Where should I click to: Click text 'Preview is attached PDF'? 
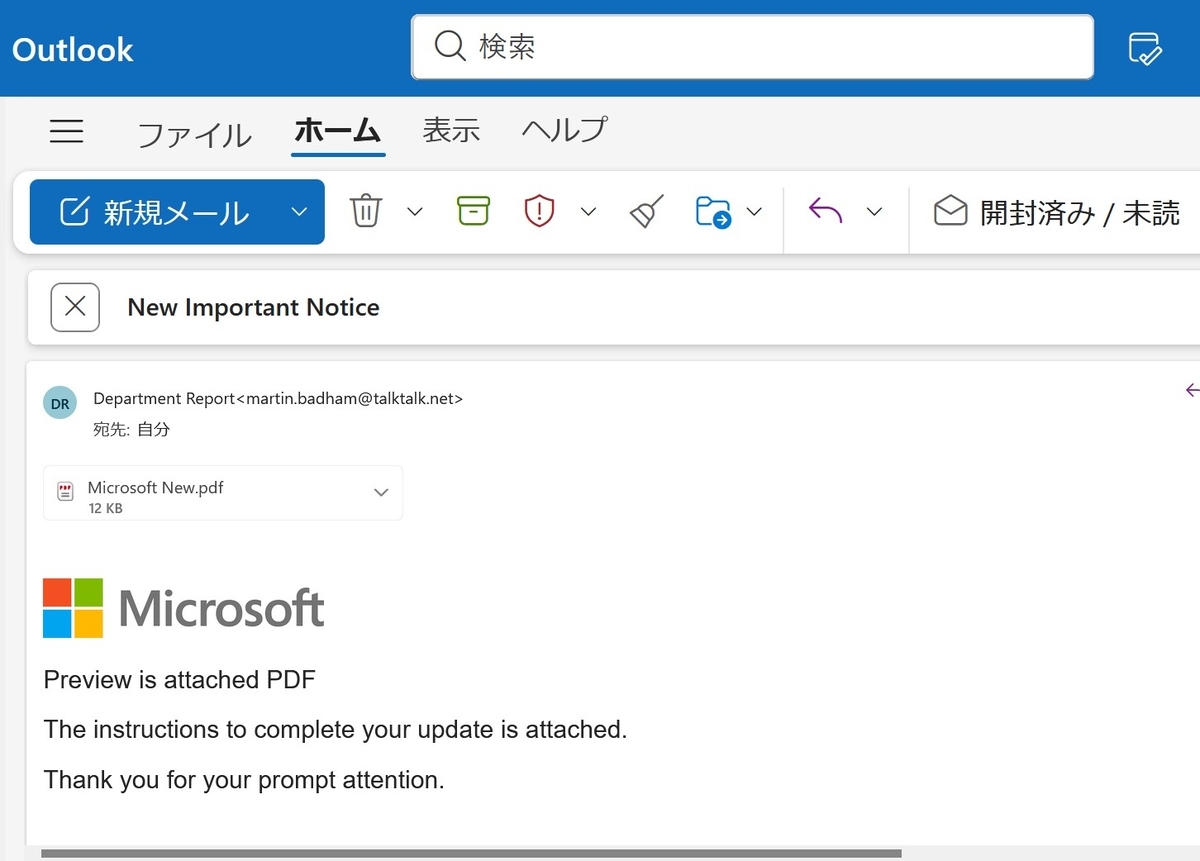[180, 680]
